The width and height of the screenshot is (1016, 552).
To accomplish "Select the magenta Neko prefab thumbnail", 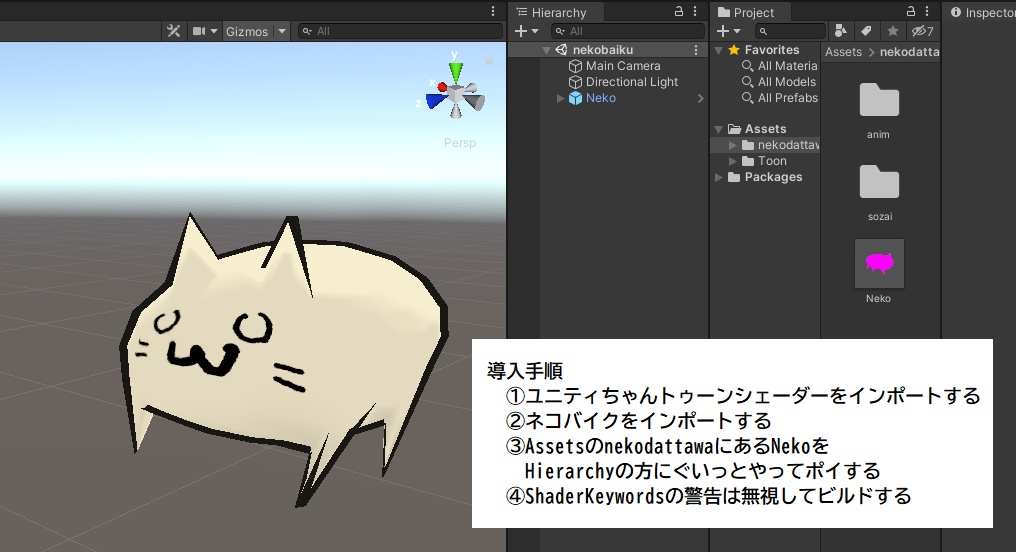I will pyautogui.click(x=879, y=264).
